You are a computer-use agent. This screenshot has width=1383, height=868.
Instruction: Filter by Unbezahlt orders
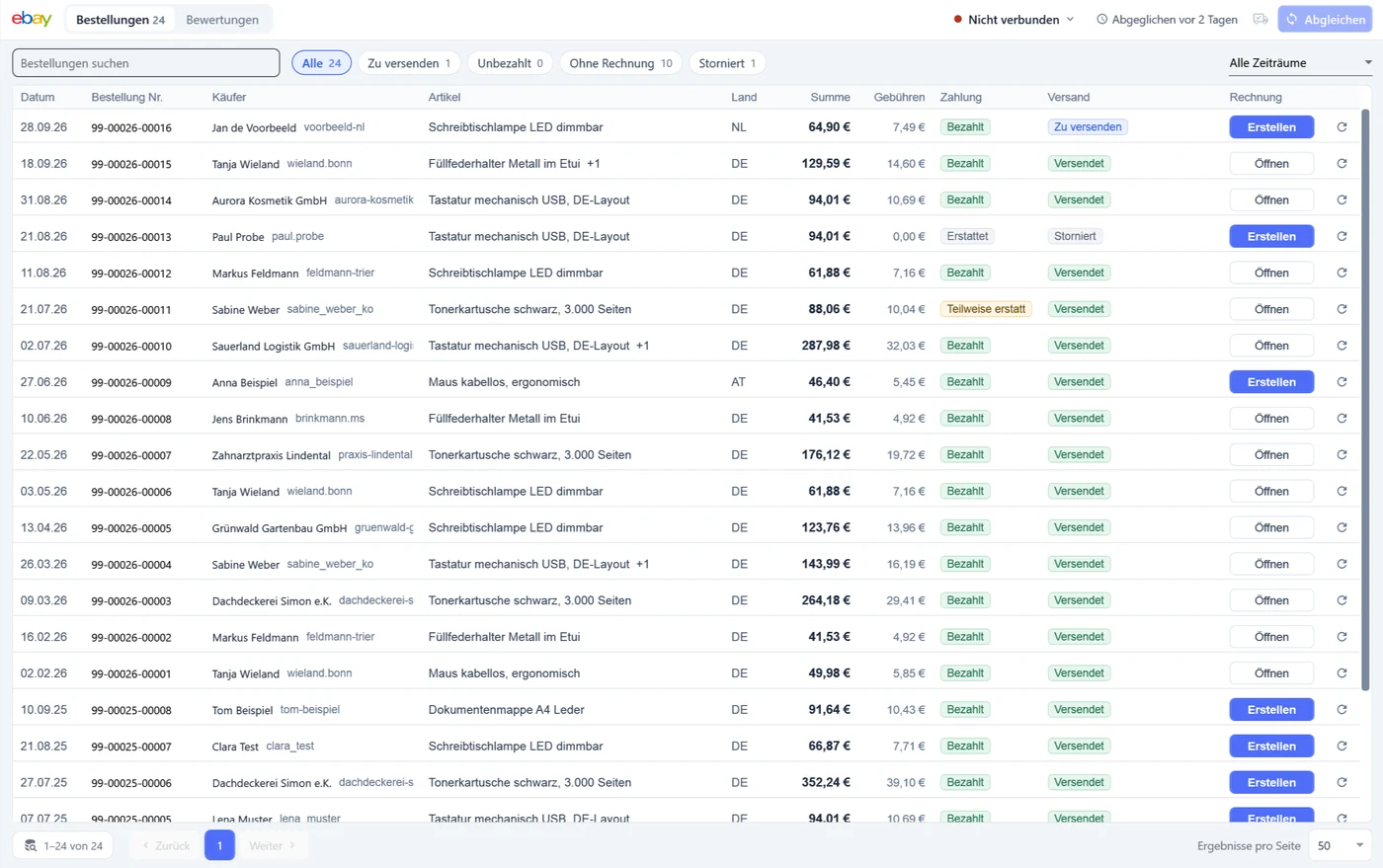510,63
